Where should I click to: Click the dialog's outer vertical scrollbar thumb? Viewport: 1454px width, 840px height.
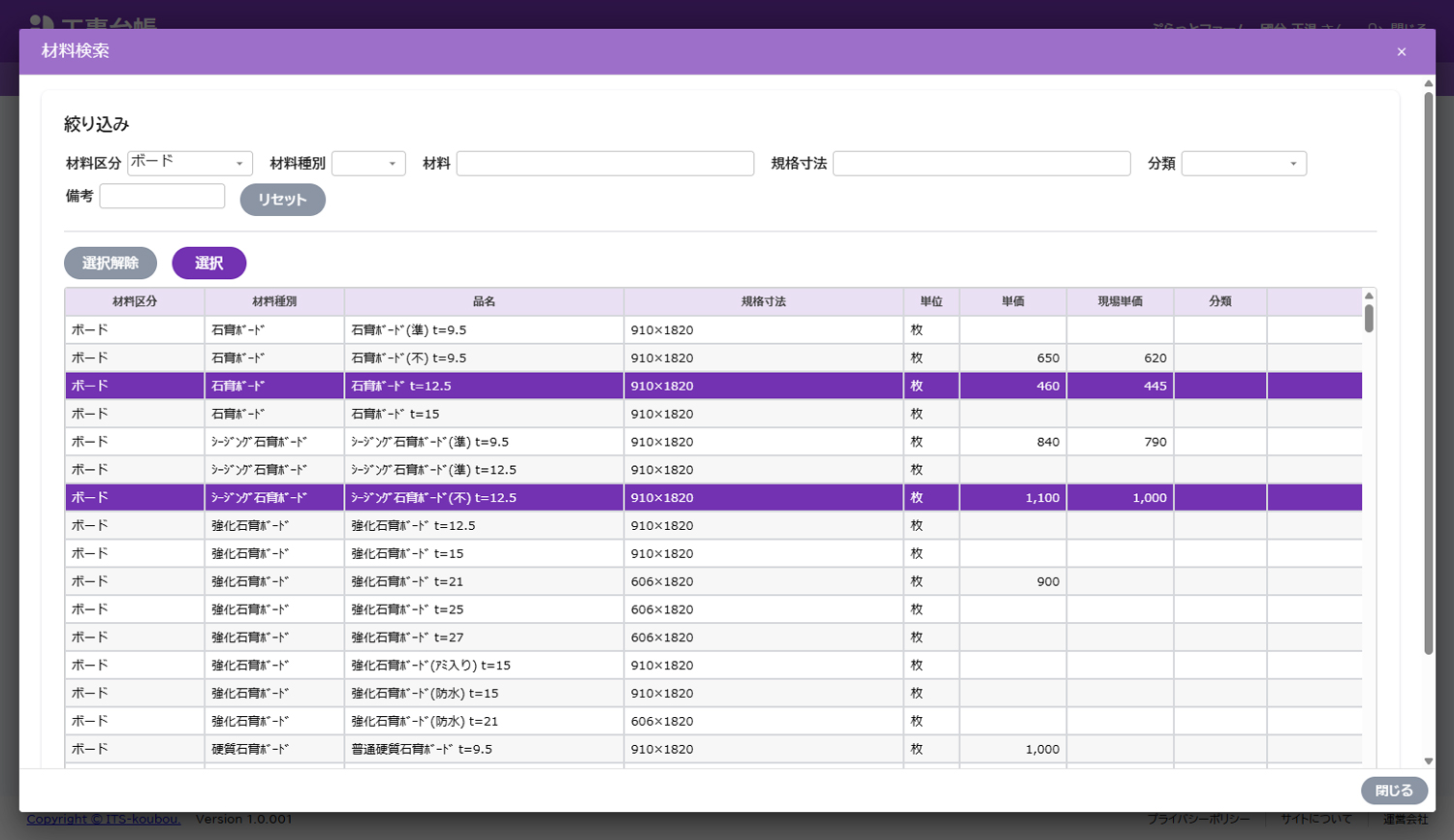pyautogui.click(x=1428, y=373)
